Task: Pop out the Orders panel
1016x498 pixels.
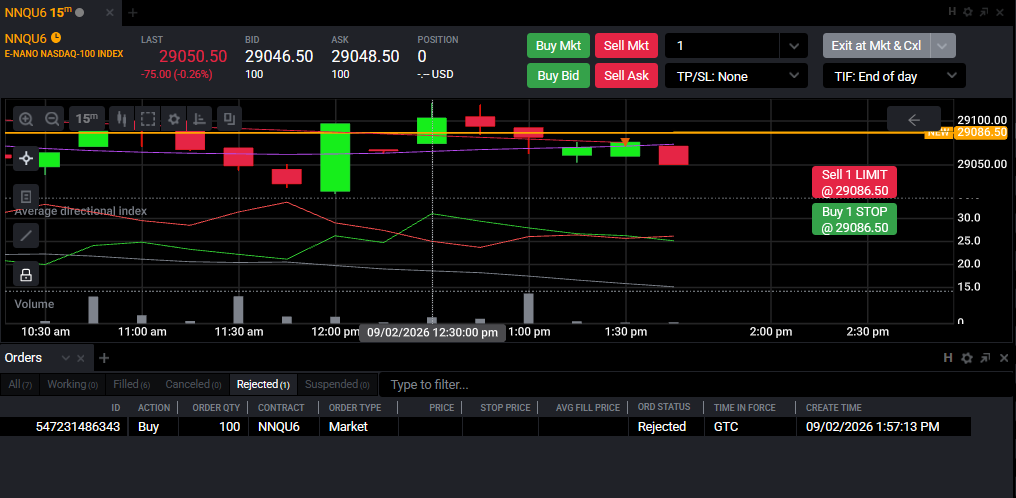Action: click(985, 357)
